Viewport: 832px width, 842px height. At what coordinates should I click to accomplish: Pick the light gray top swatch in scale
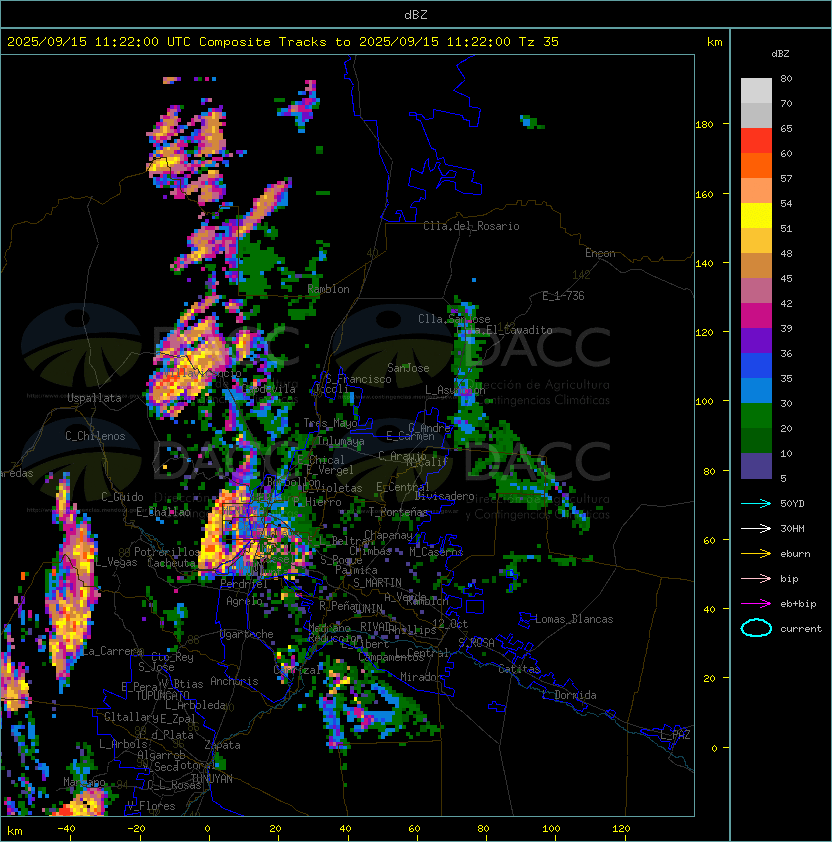tap(756, 91)
